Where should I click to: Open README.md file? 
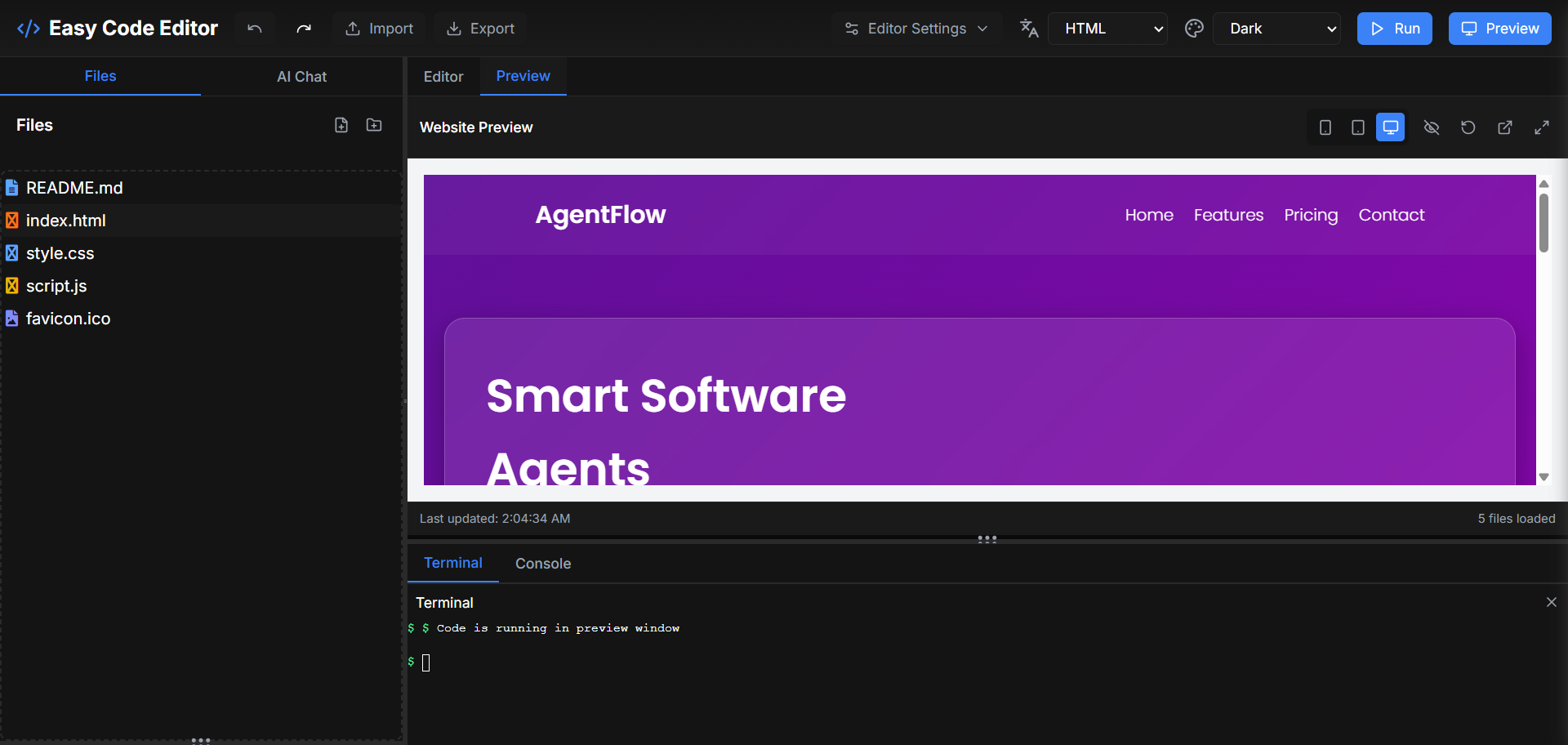pos(201,188)
